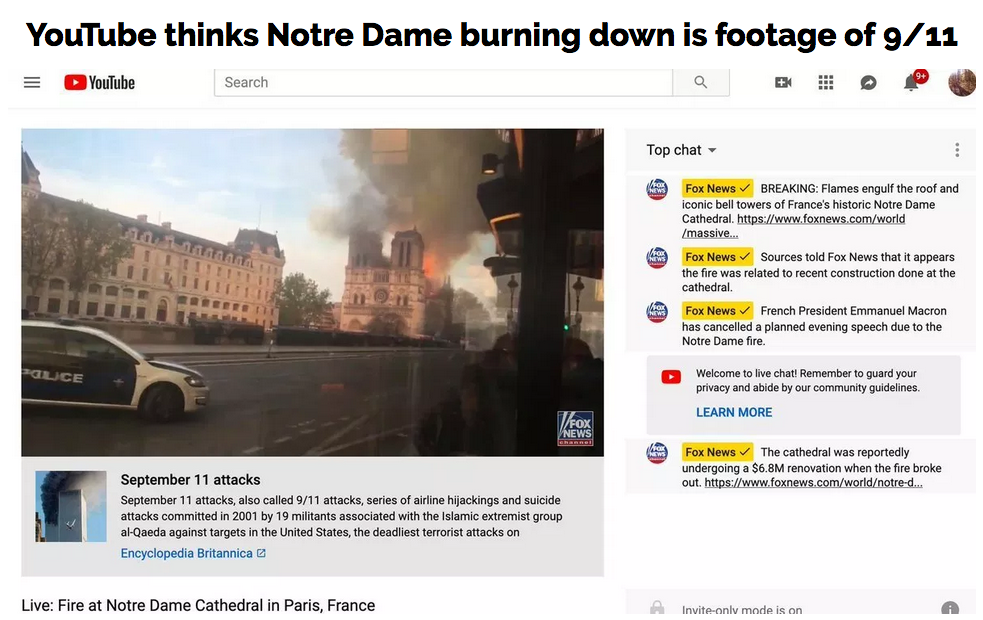
Task: Click LEARN MORE in chat welcome
Action: tap(734, 412)
